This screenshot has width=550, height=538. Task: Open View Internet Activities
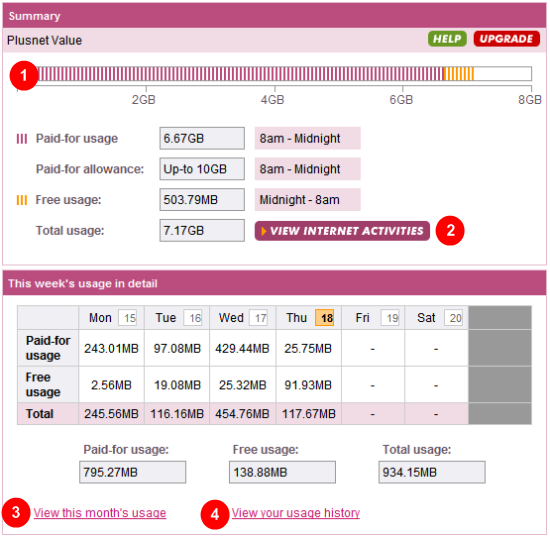[x=342, y=231]
